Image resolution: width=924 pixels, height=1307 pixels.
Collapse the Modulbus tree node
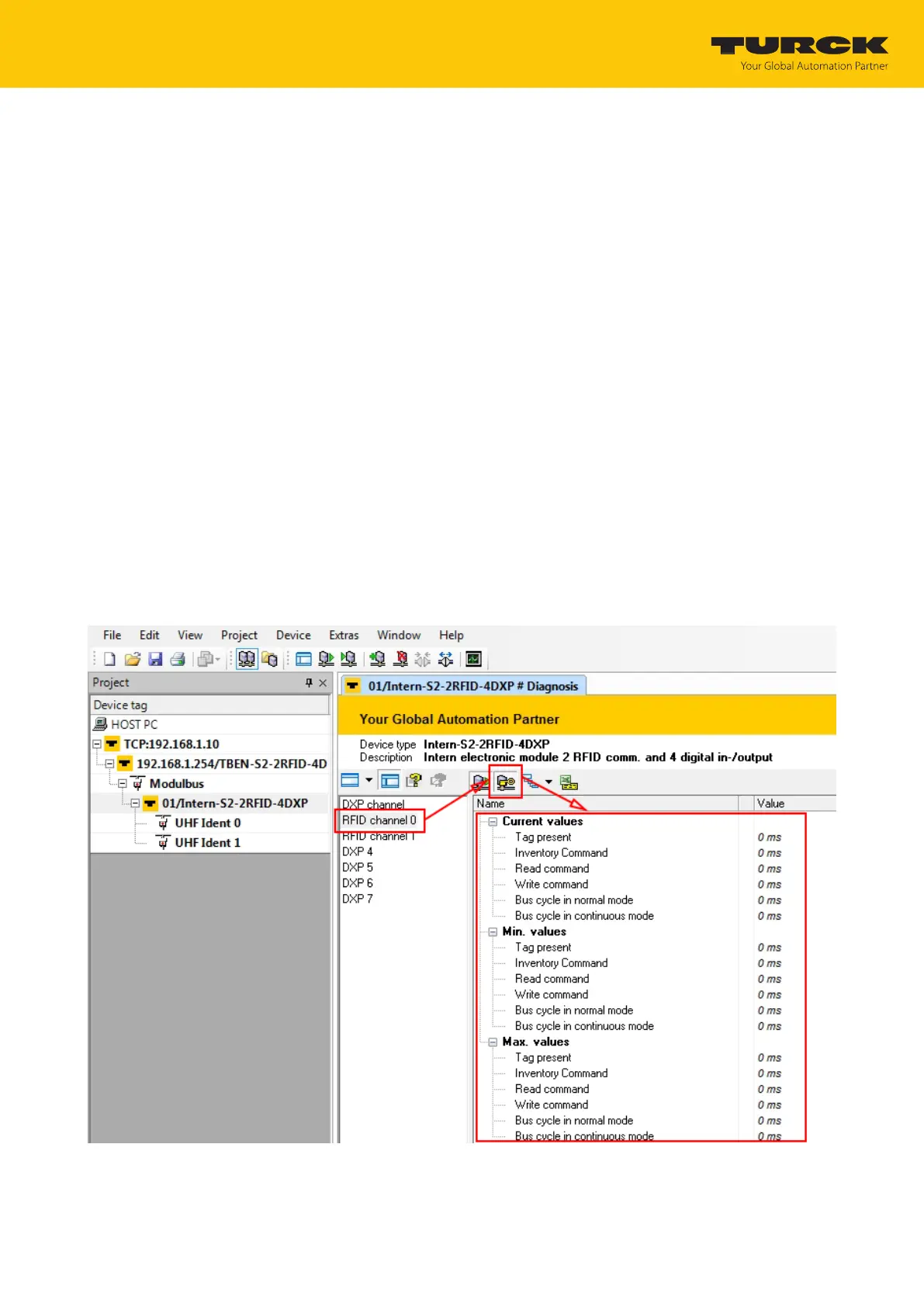[x=123, y=784]
